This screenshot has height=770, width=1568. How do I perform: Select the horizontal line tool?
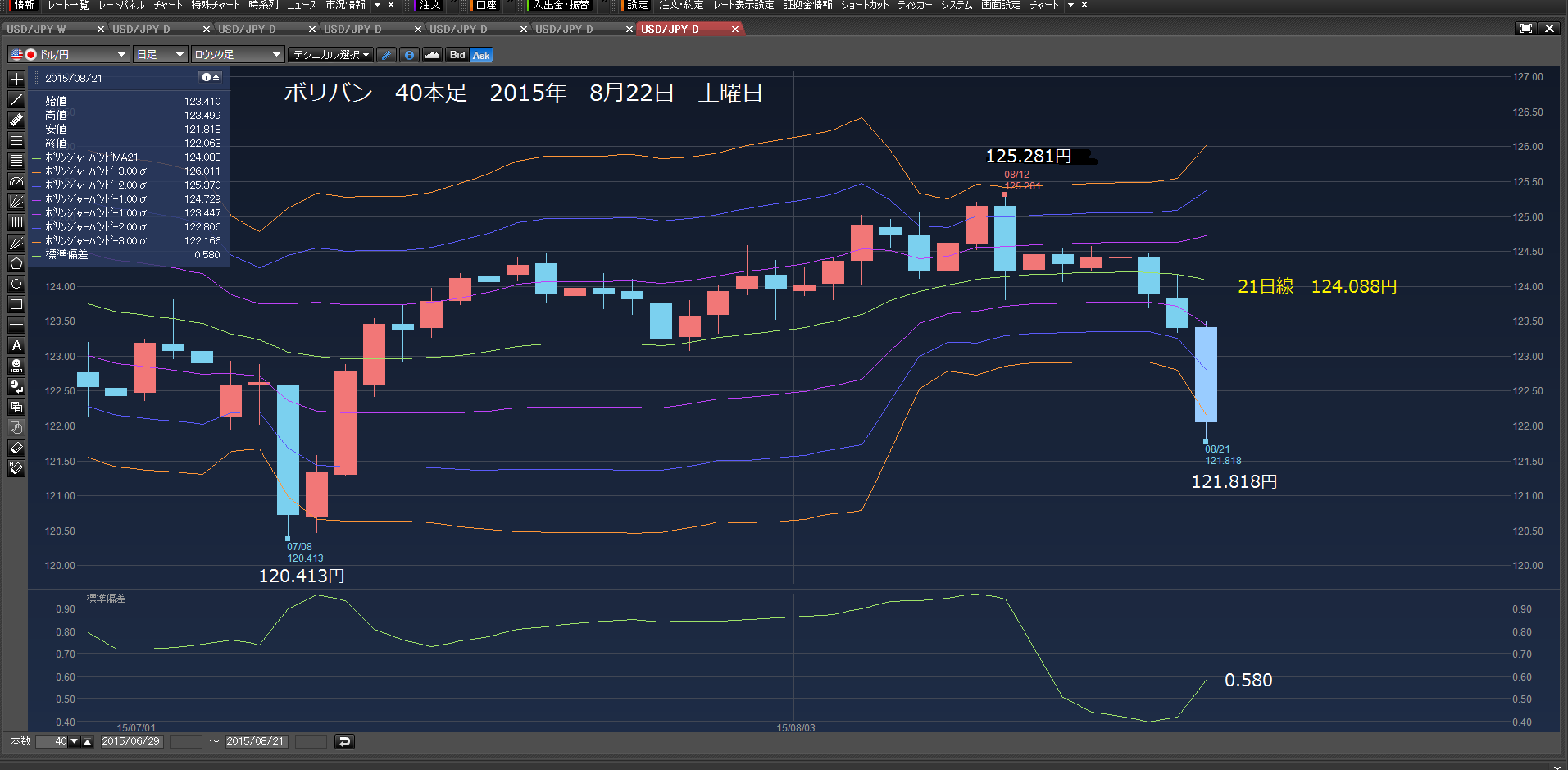point(16,325)
